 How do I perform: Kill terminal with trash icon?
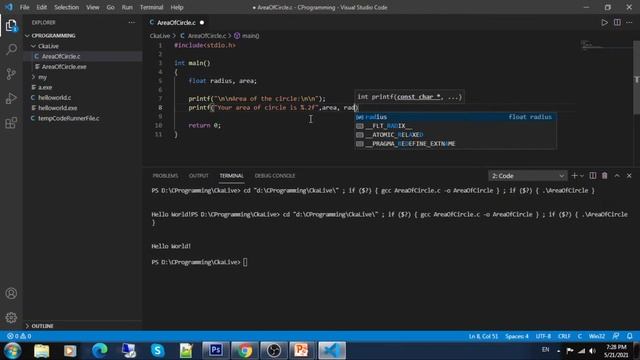point(604,176)
